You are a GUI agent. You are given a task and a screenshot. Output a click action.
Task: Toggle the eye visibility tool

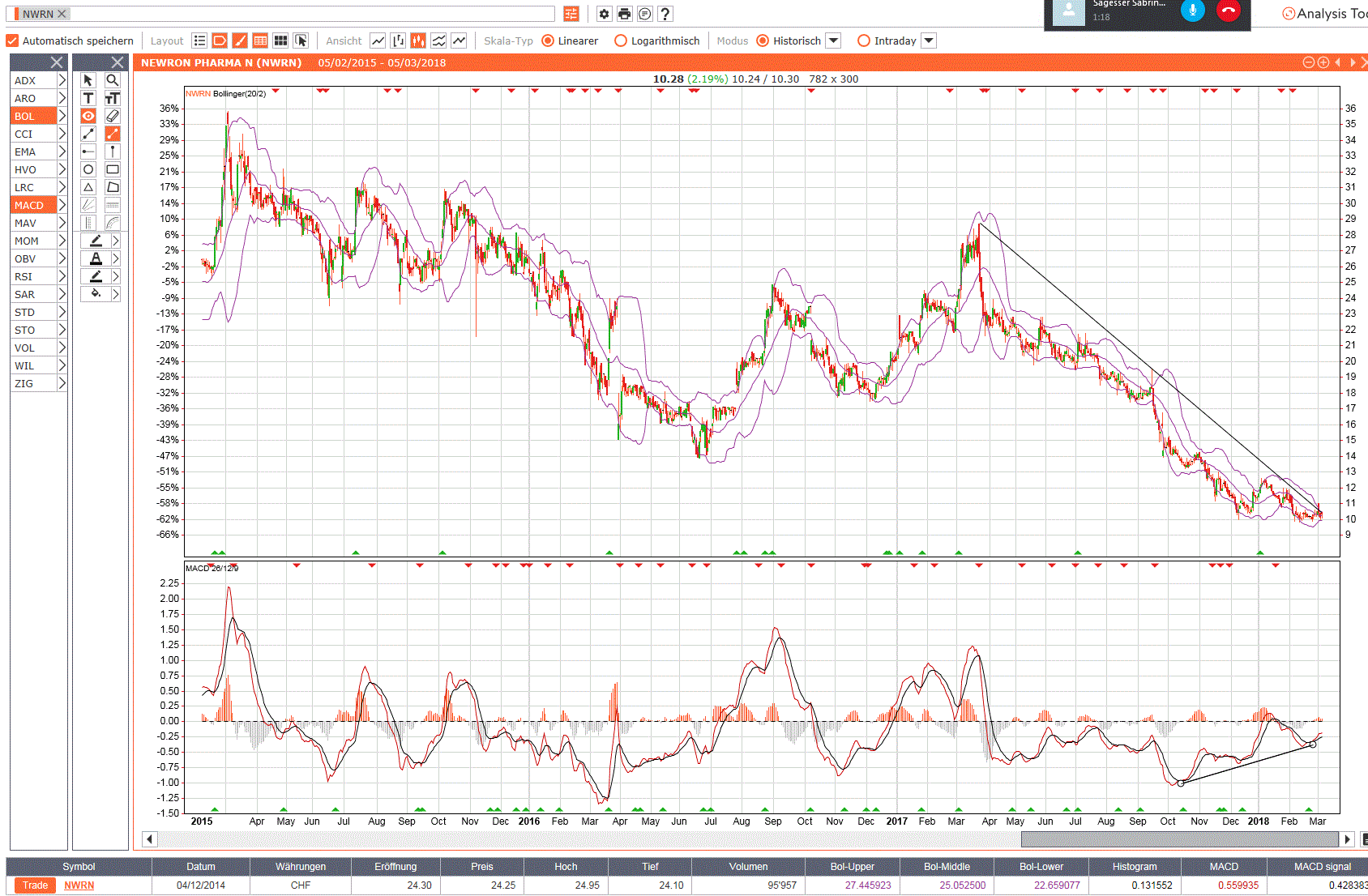[x=88, y=116]
